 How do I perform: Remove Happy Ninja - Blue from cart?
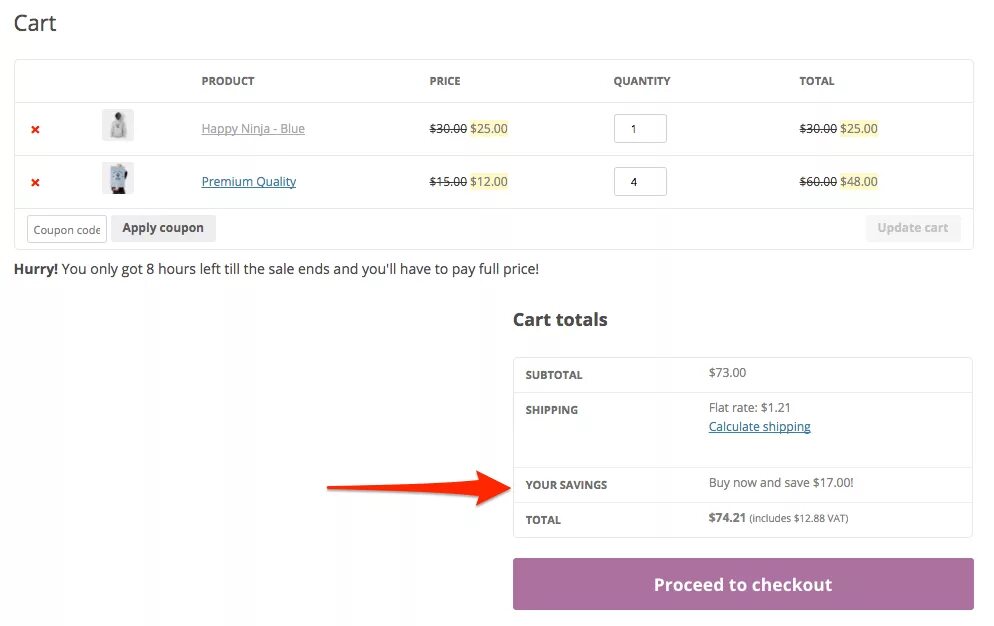35,129
